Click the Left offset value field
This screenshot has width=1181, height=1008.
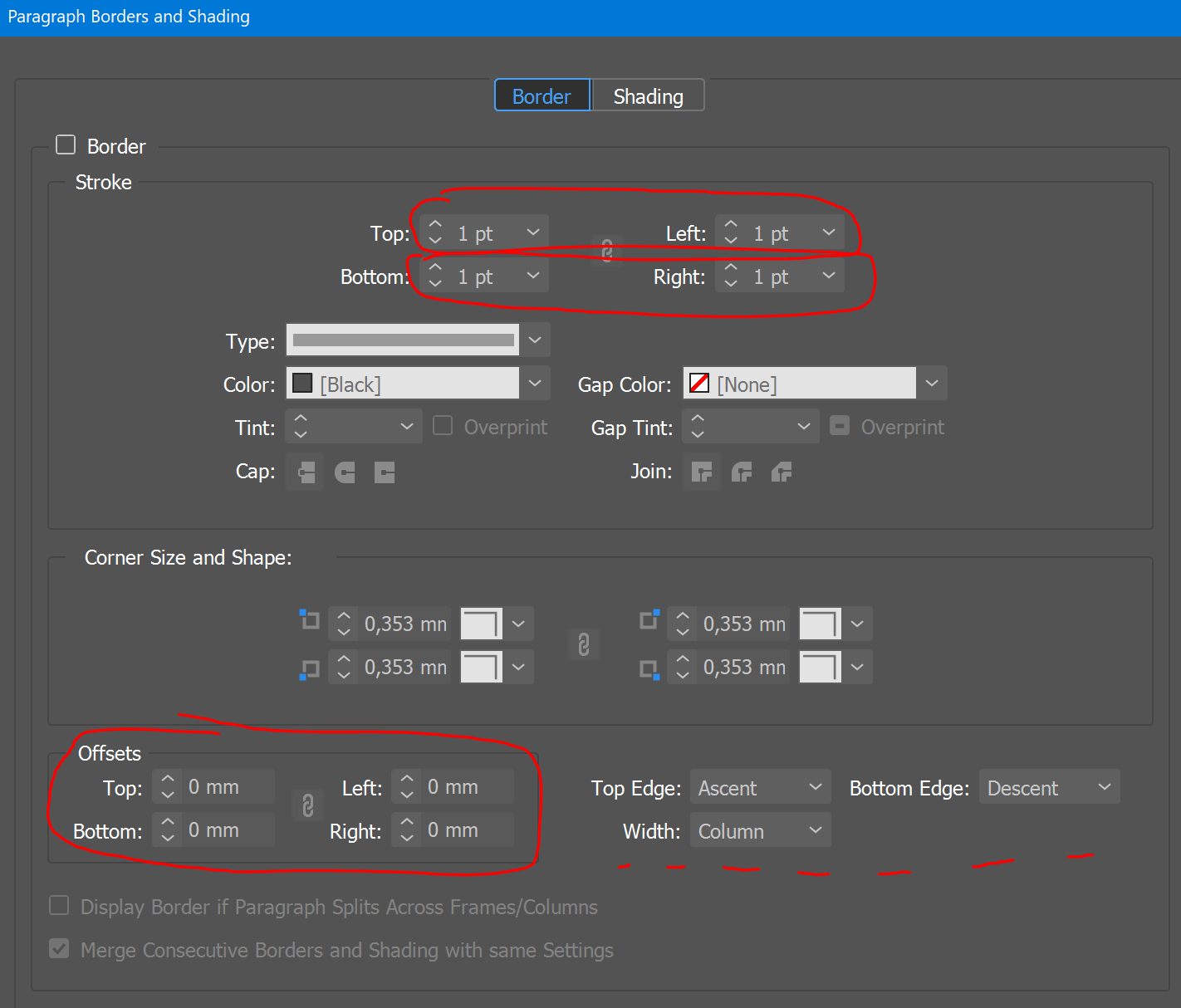(467, 786)
